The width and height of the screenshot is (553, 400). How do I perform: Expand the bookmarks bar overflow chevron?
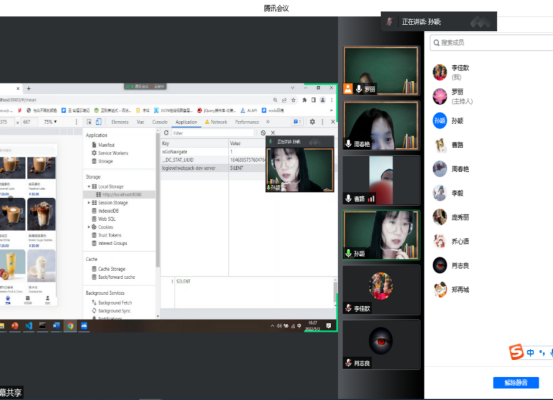pyautogui.click(x=331, y=110)
